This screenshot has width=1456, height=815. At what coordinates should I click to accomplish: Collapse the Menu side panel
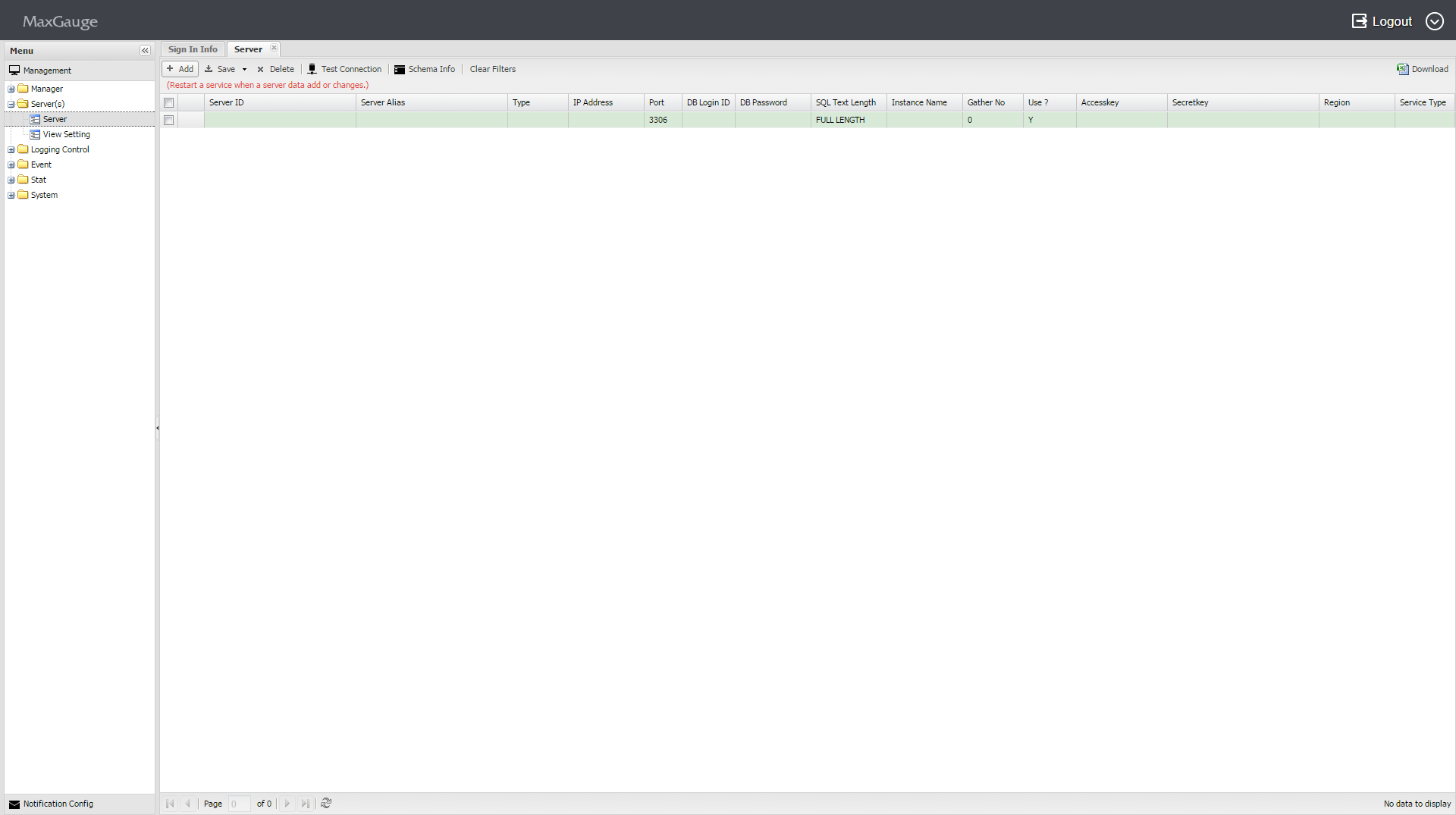[x=145, y=51]
